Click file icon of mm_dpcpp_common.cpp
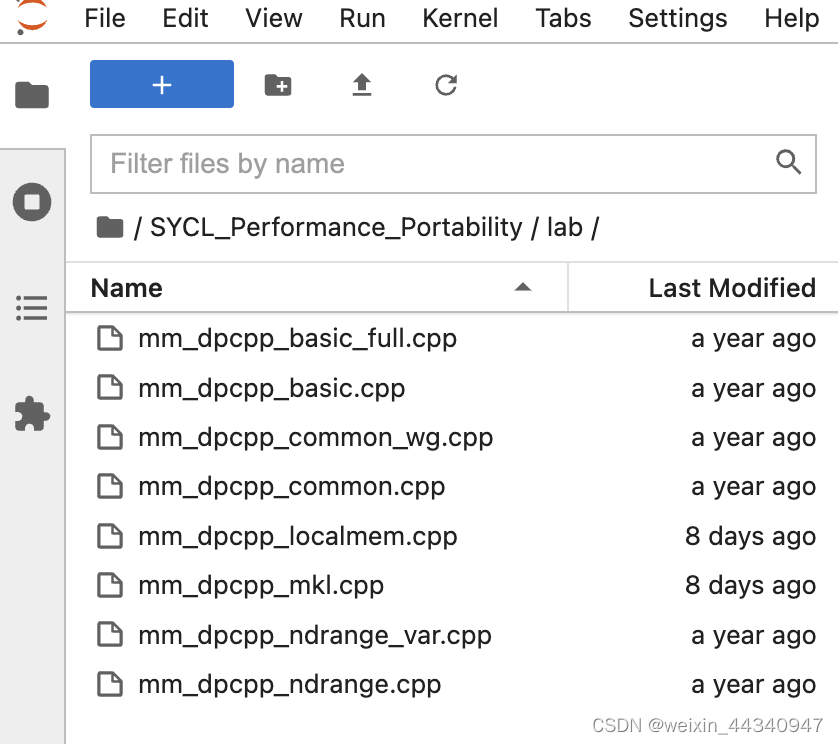 tap(110, 487)
